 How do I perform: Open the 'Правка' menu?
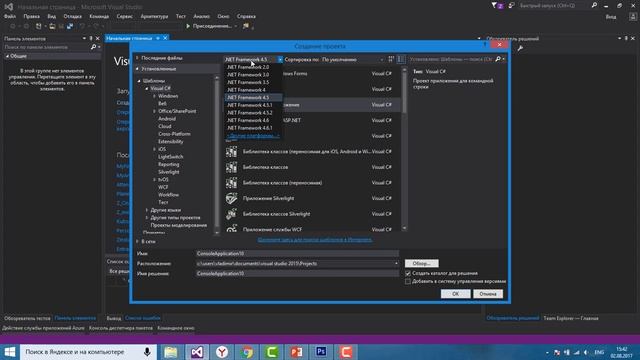point(31,16)
